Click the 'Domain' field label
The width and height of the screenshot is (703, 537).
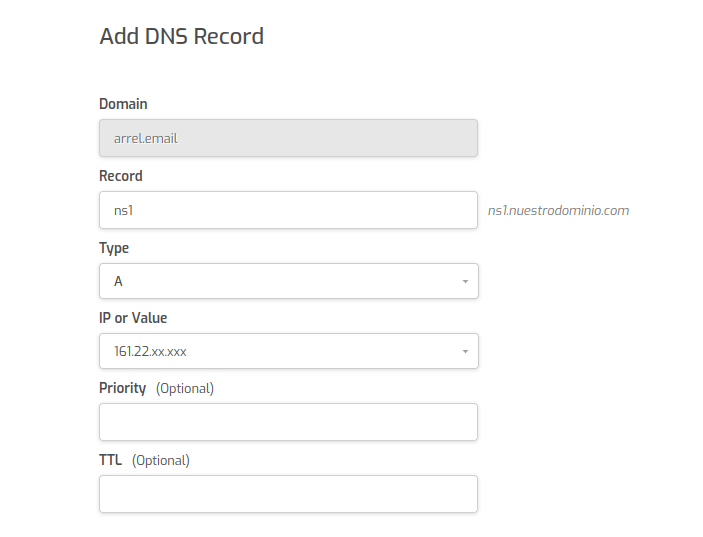(123, 104)
